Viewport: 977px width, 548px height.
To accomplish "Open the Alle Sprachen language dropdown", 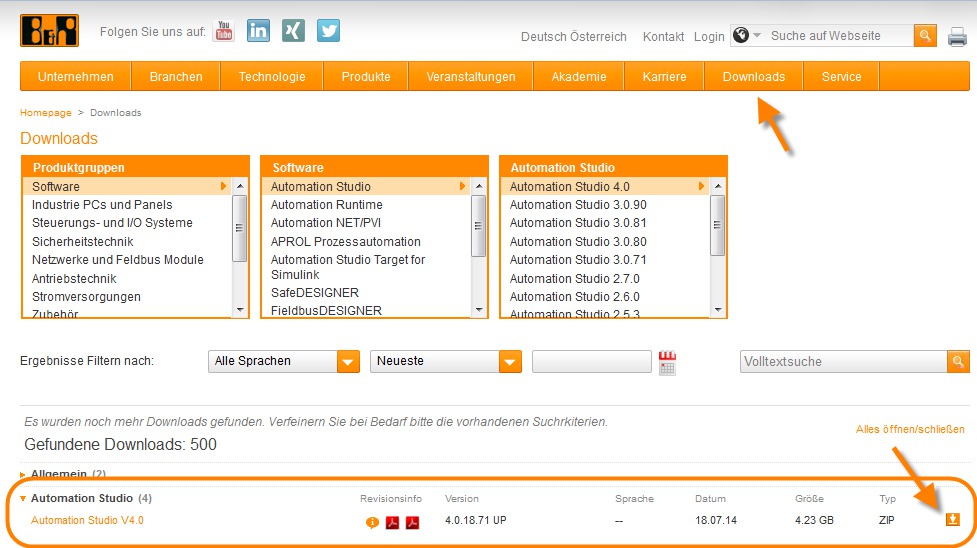I will coord(284,362).
